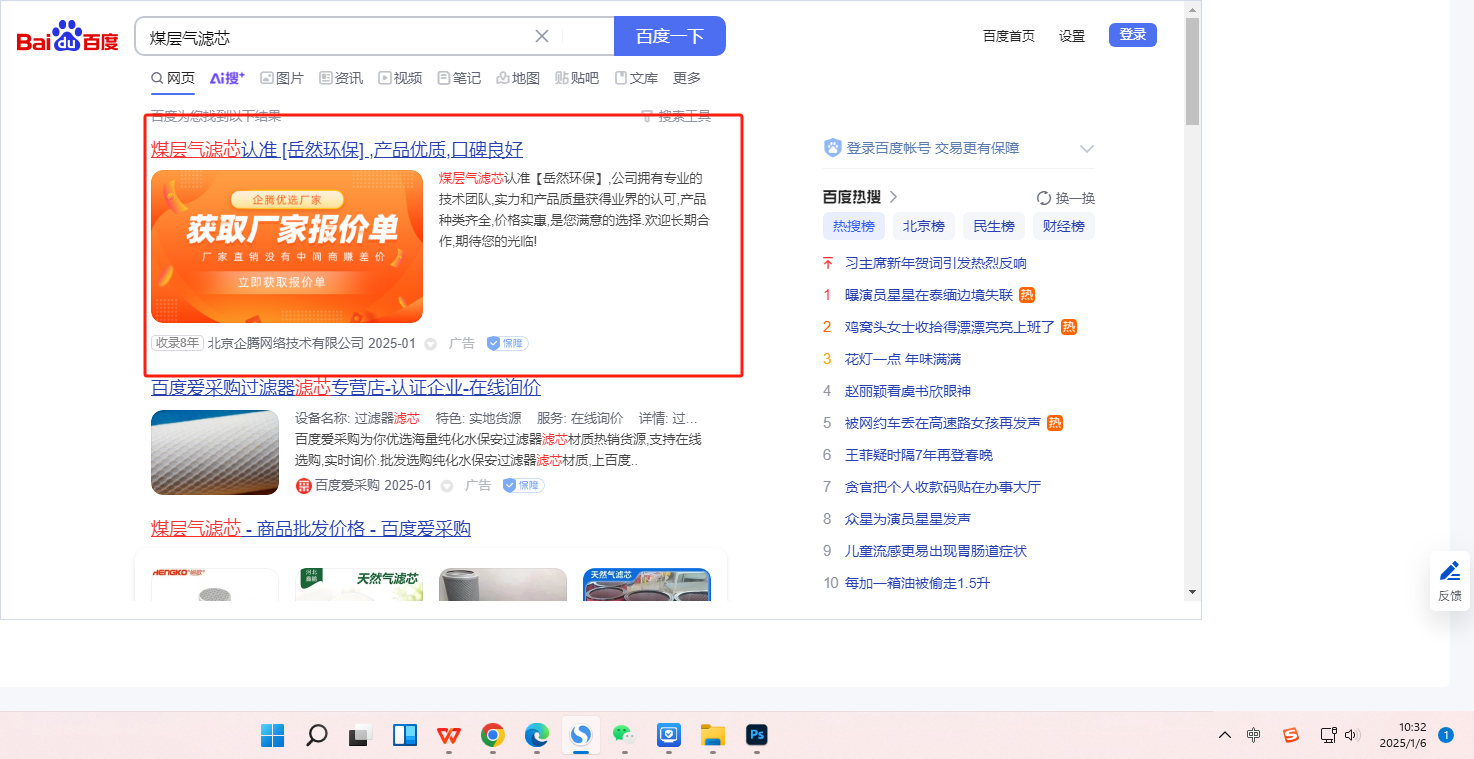Show hidden tray icons with the chevron

(x=1224, y=735)
